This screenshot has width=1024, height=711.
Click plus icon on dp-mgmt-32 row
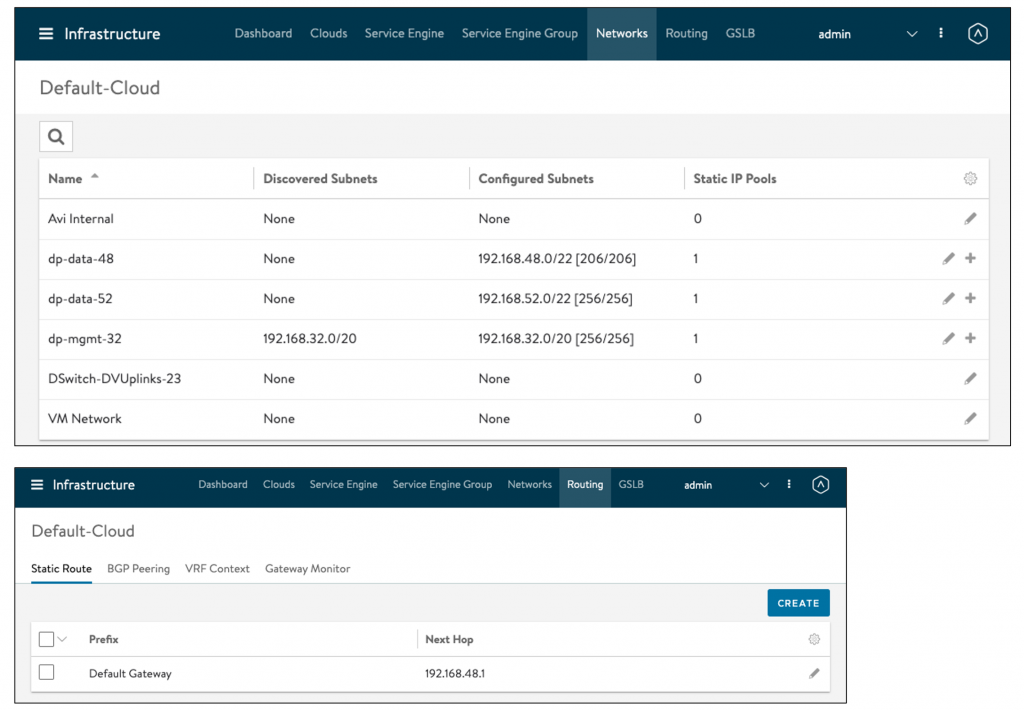pyautogui.click(x=970, y=339)
